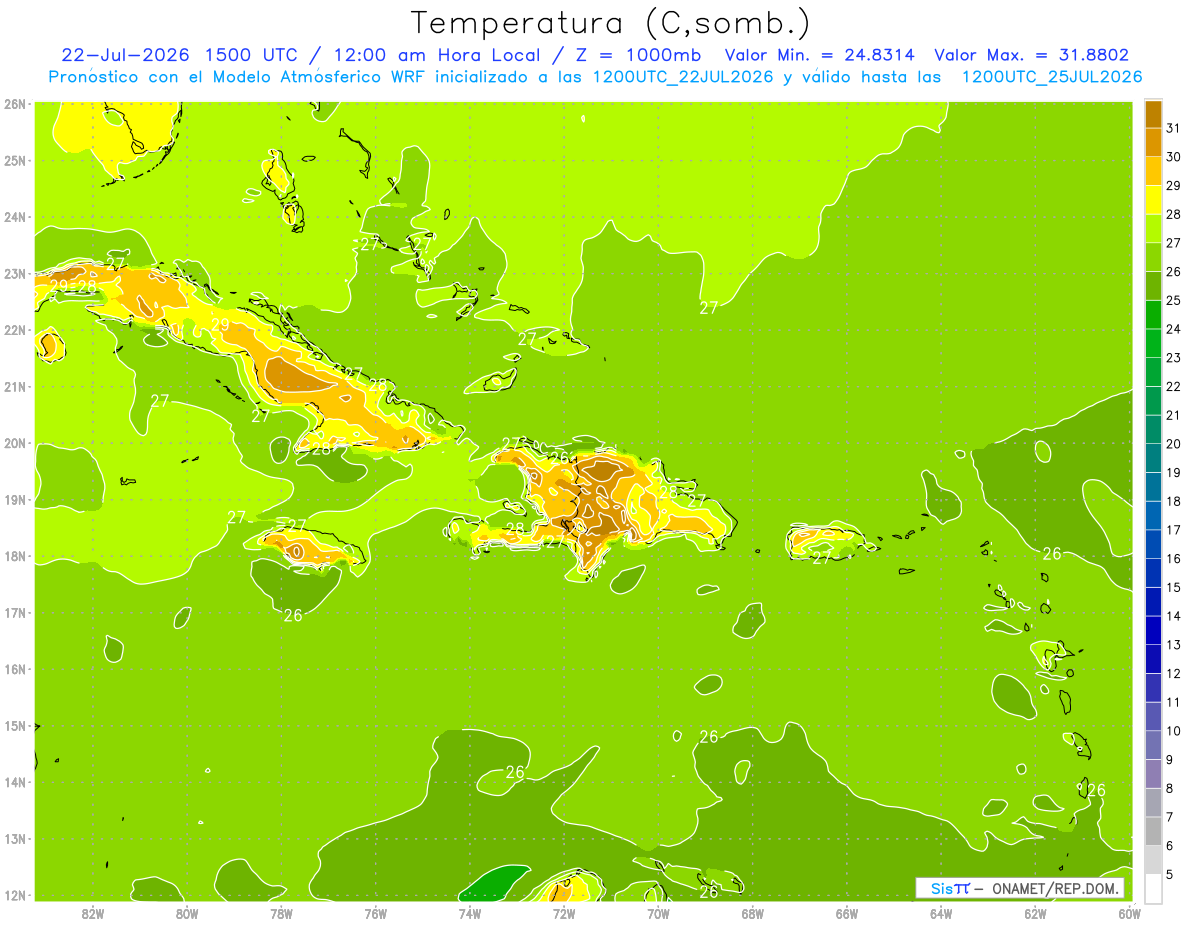Click the 'SisTT – ONAMET/REP.DOM.' credit box
This screenshot has width=1200, height=927.
[x=1019, y=888]
